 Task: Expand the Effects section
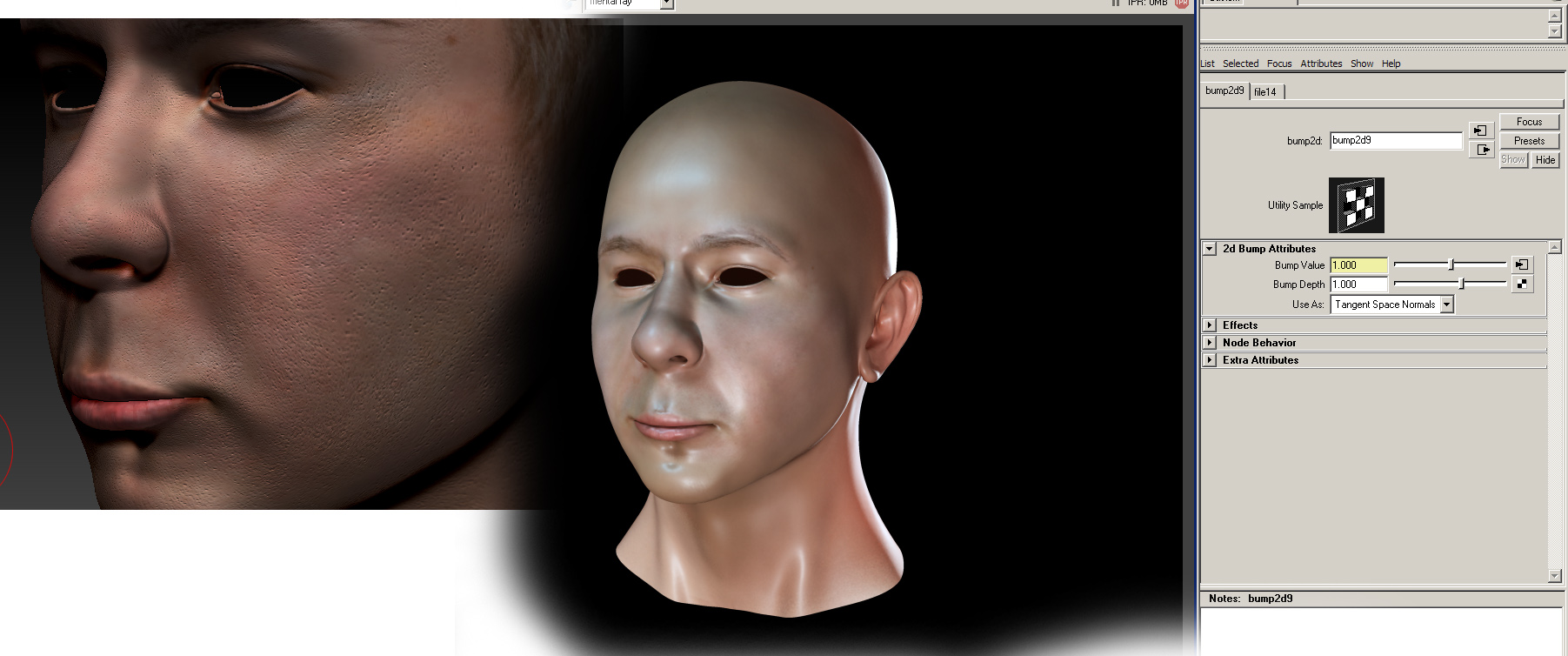pos(1209,325)
